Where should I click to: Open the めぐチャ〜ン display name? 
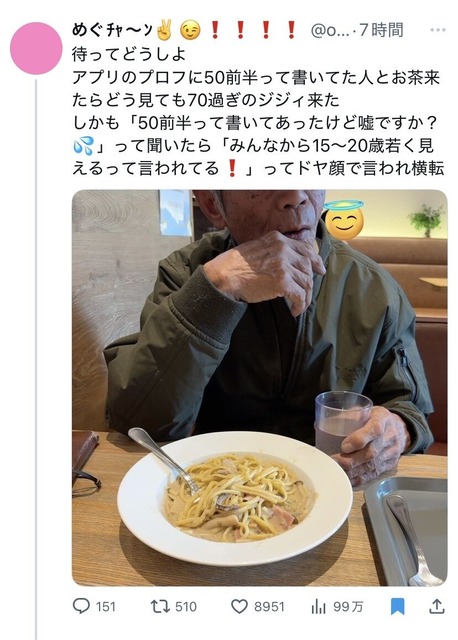112,30
